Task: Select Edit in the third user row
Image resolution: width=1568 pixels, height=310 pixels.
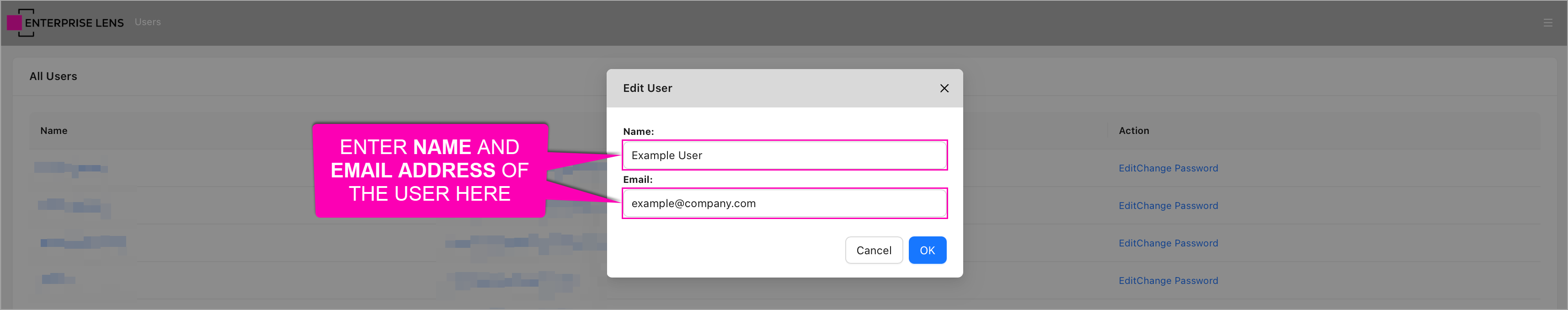Action: [1127, 243]
